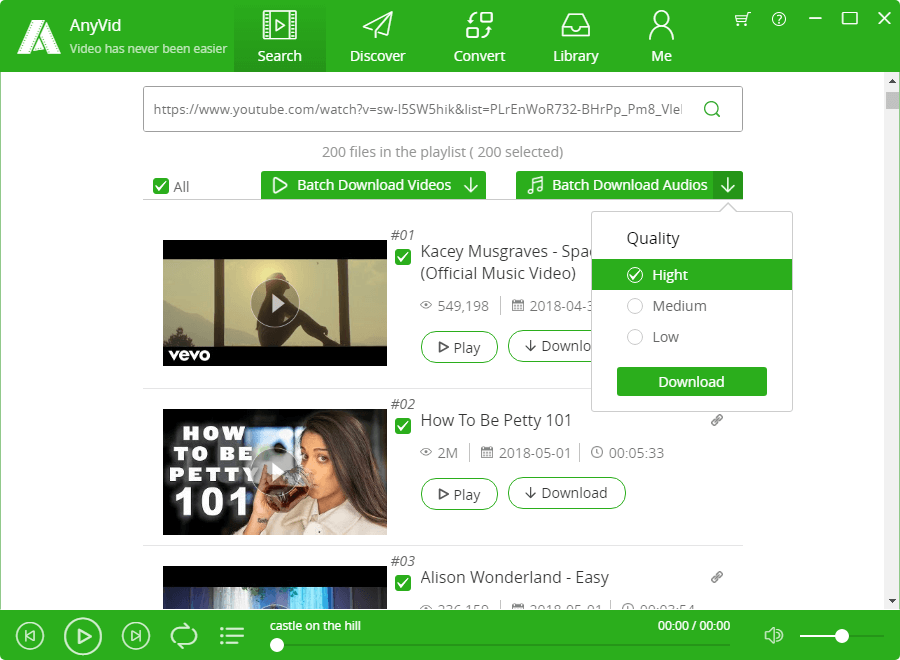The height and width of the screenshot is (660, 900).
Task: Adjust the volume slider handle
Action: [x=842, y=636]
